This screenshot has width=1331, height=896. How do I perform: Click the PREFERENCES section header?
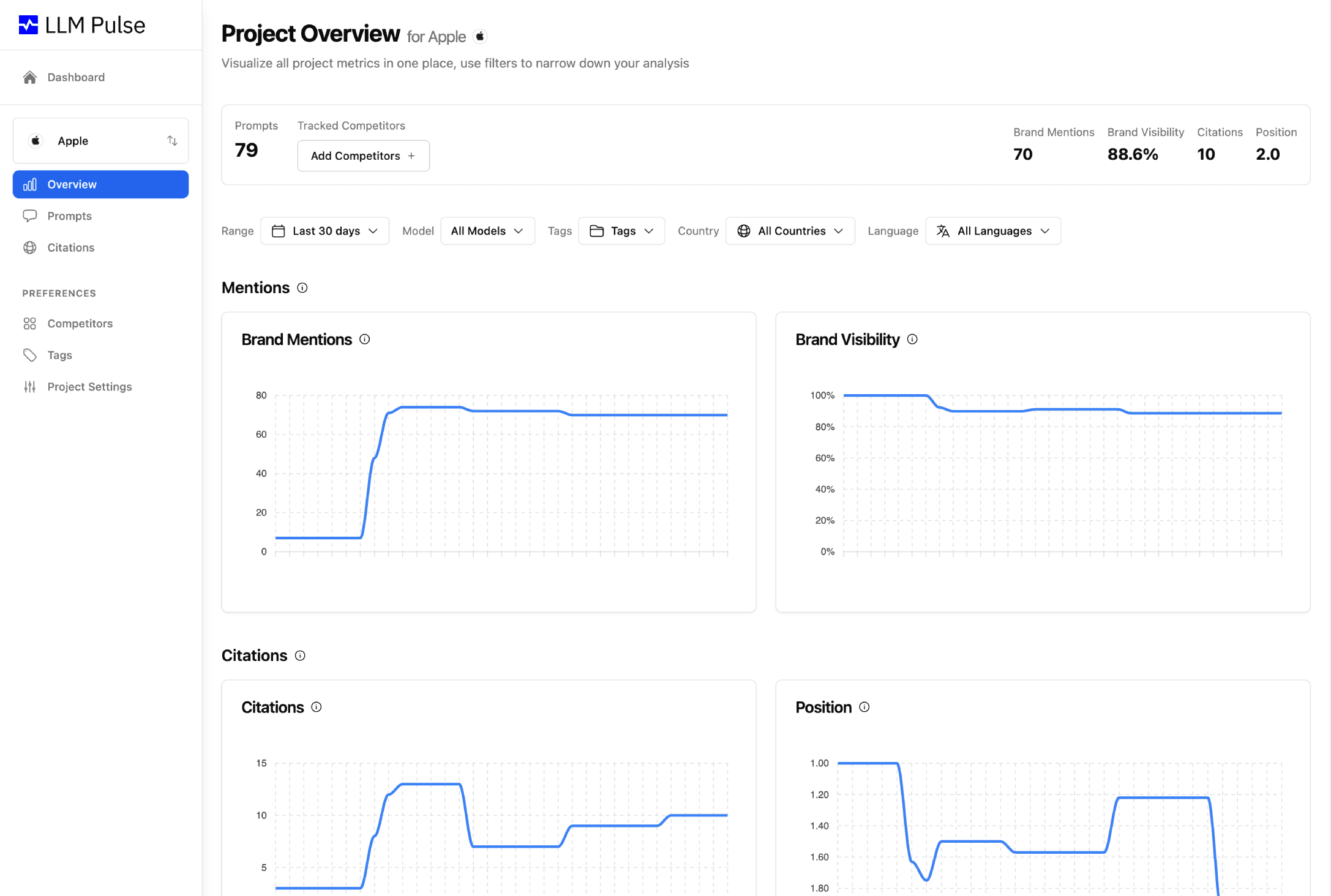[59, 293]
